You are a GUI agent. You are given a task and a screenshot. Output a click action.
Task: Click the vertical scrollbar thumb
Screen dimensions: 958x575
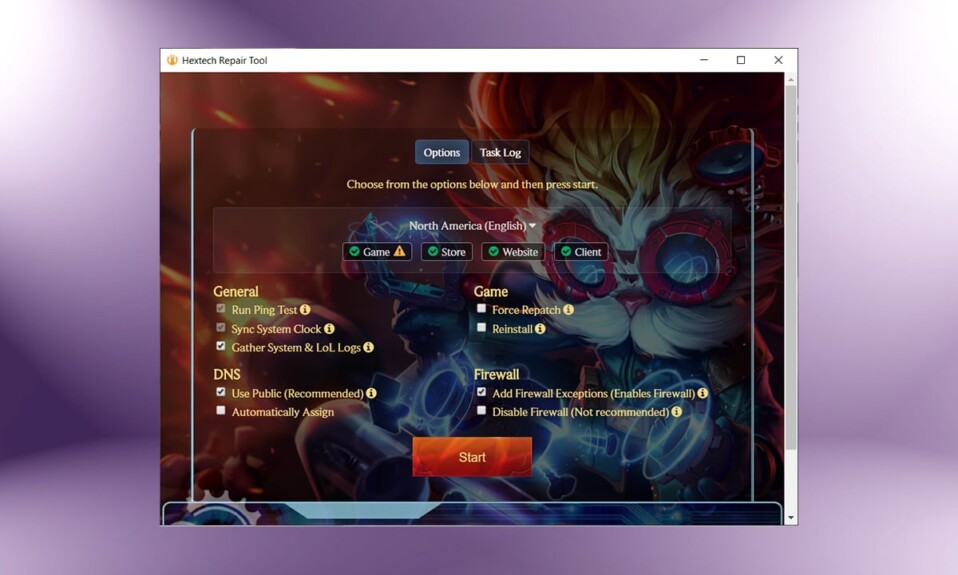791,268
